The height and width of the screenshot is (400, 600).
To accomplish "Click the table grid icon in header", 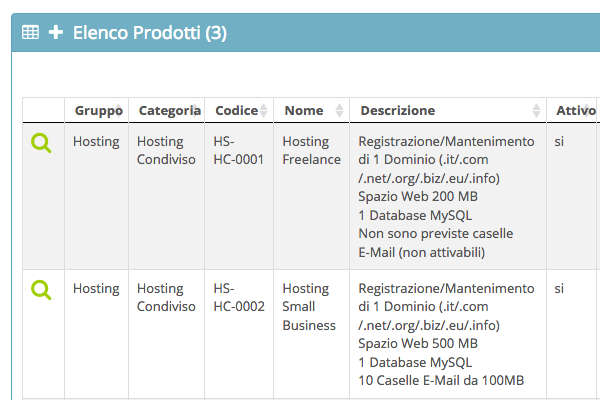I will click(x=30, y=32).
